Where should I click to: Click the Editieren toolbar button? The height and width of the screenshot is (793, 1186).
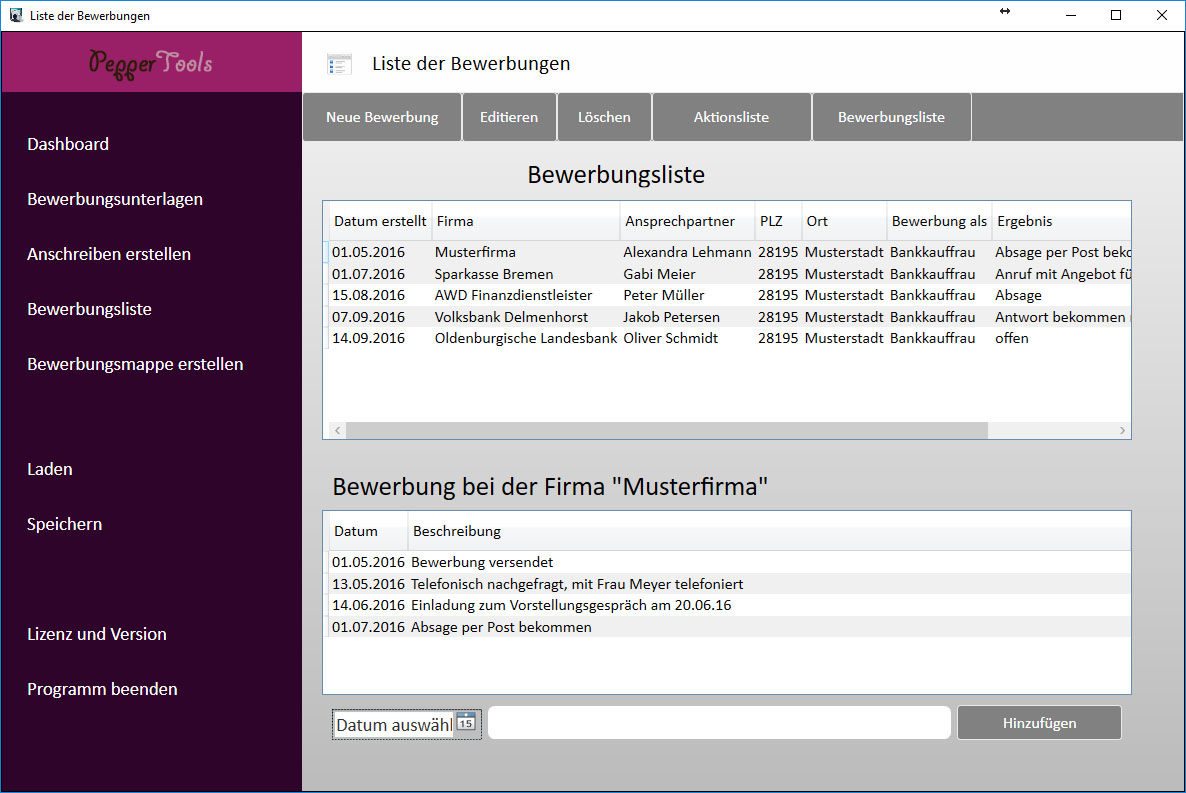pos(509,117)
